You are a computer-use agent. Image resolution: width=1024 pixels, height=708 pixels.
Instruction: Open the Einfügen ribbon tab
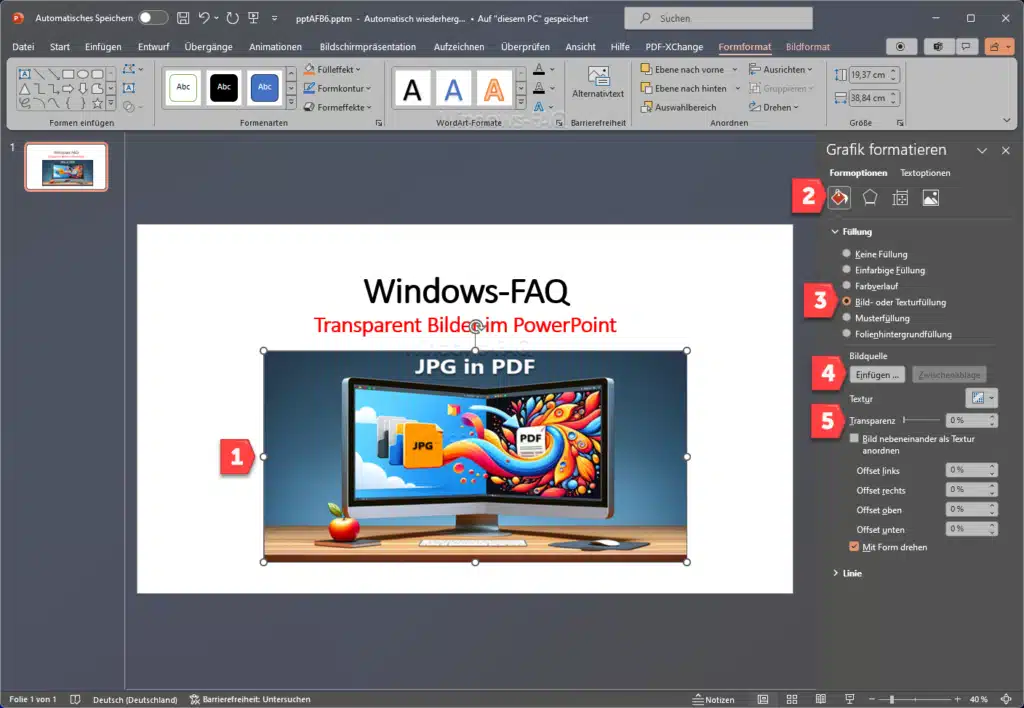tap(103, 46)
